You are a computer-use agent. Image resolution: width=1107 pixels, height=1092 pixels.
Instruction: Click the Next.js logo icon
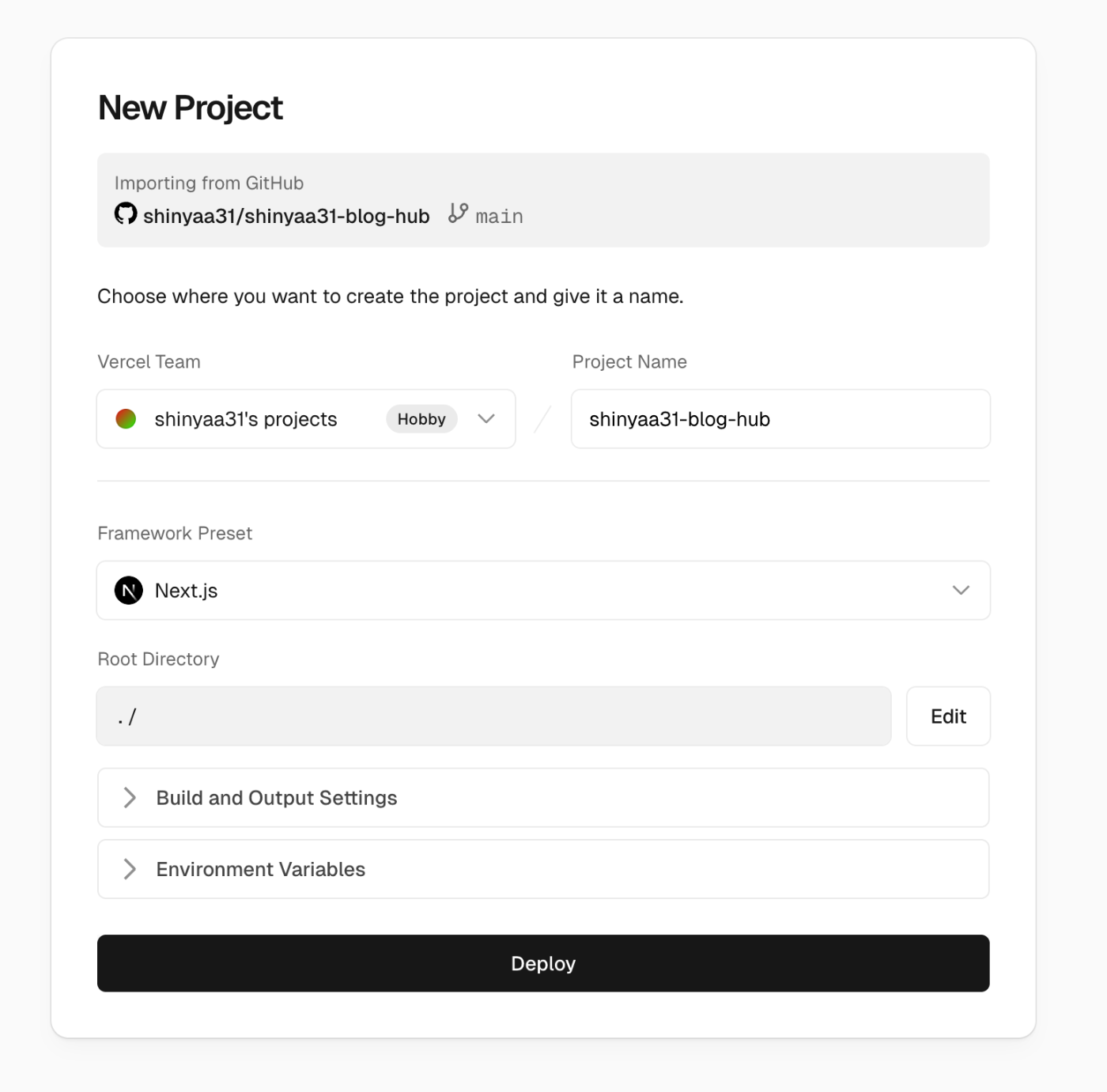tap(129, 591)
